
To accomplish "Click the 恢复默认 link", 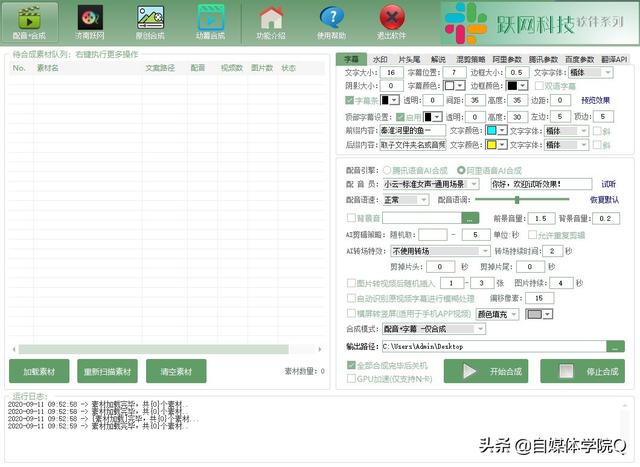I will (604, 200).
